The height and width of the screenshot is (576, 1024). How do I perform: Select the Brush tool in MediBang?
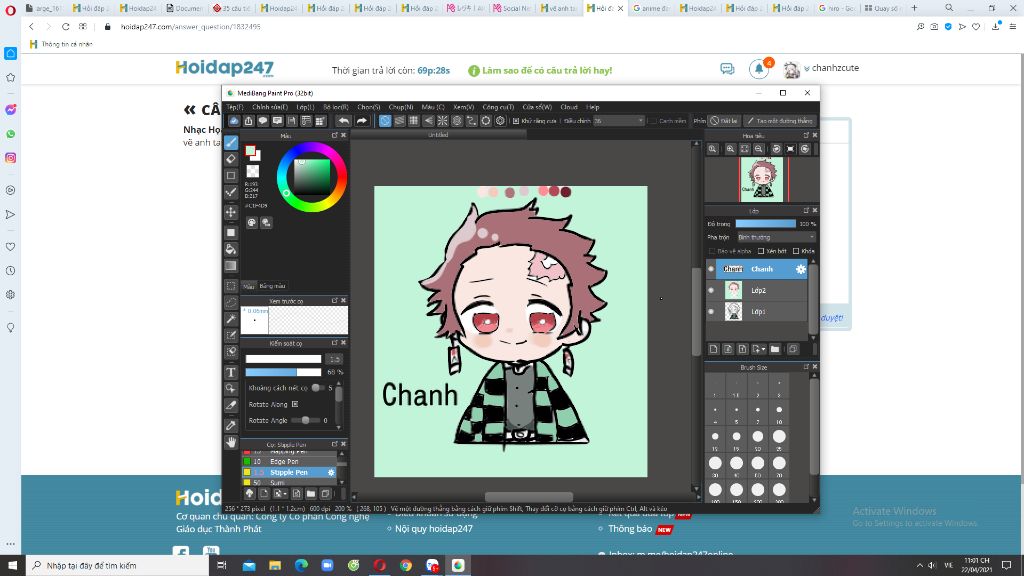(x=231, y=142)
